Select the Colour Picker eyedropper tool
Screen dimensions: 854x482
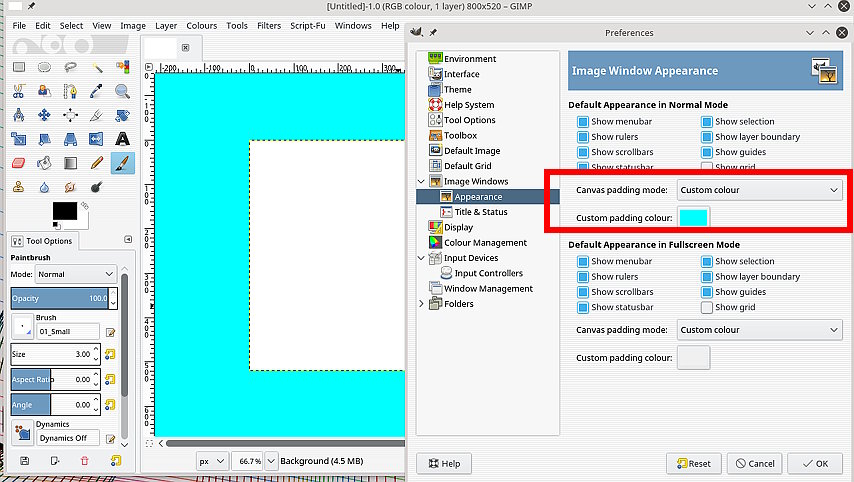pyautogui.click(x=96, y=91)
